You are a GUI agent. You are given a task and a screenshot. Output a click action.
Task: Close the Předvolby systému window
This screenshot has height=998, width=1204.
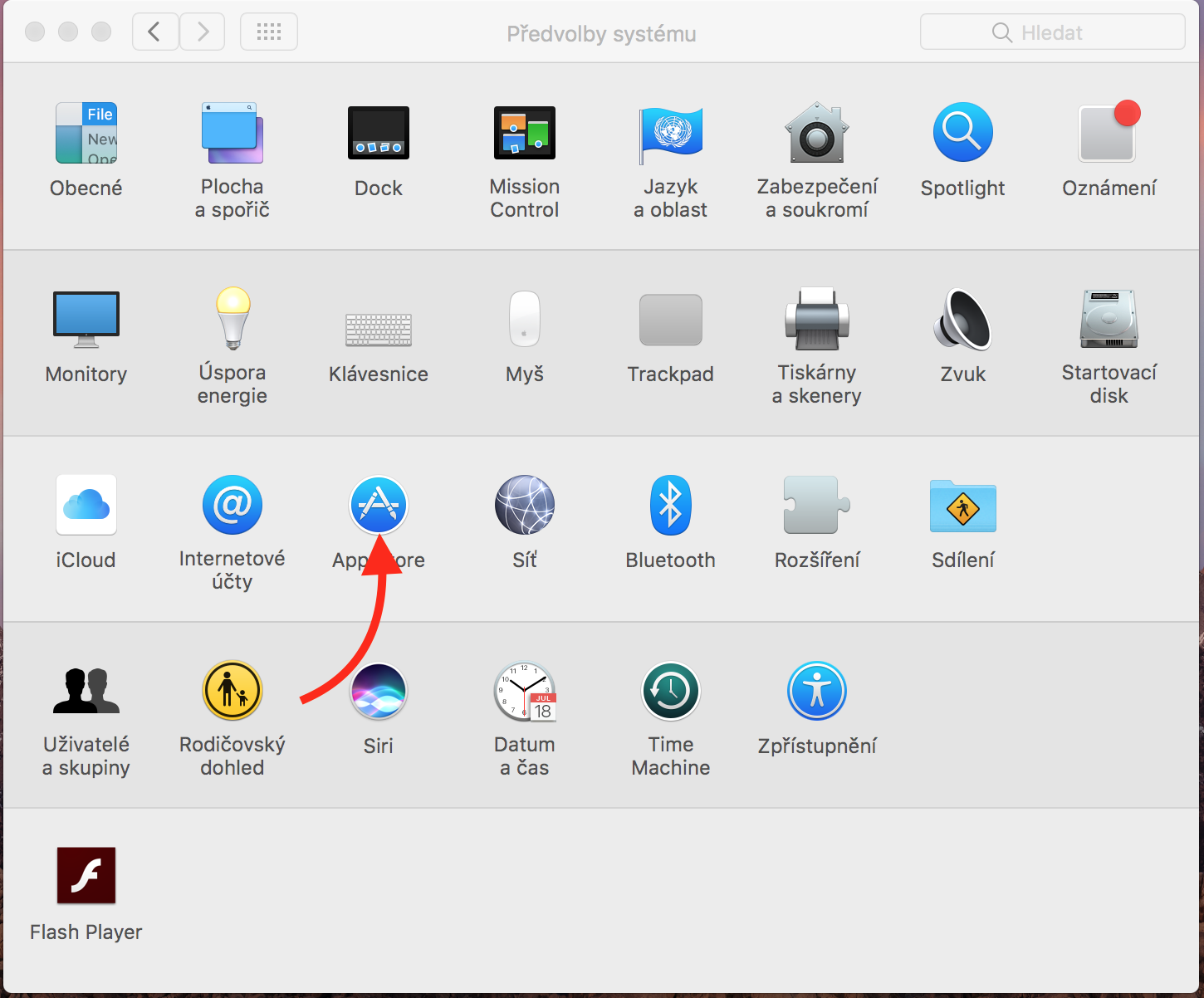35,32
